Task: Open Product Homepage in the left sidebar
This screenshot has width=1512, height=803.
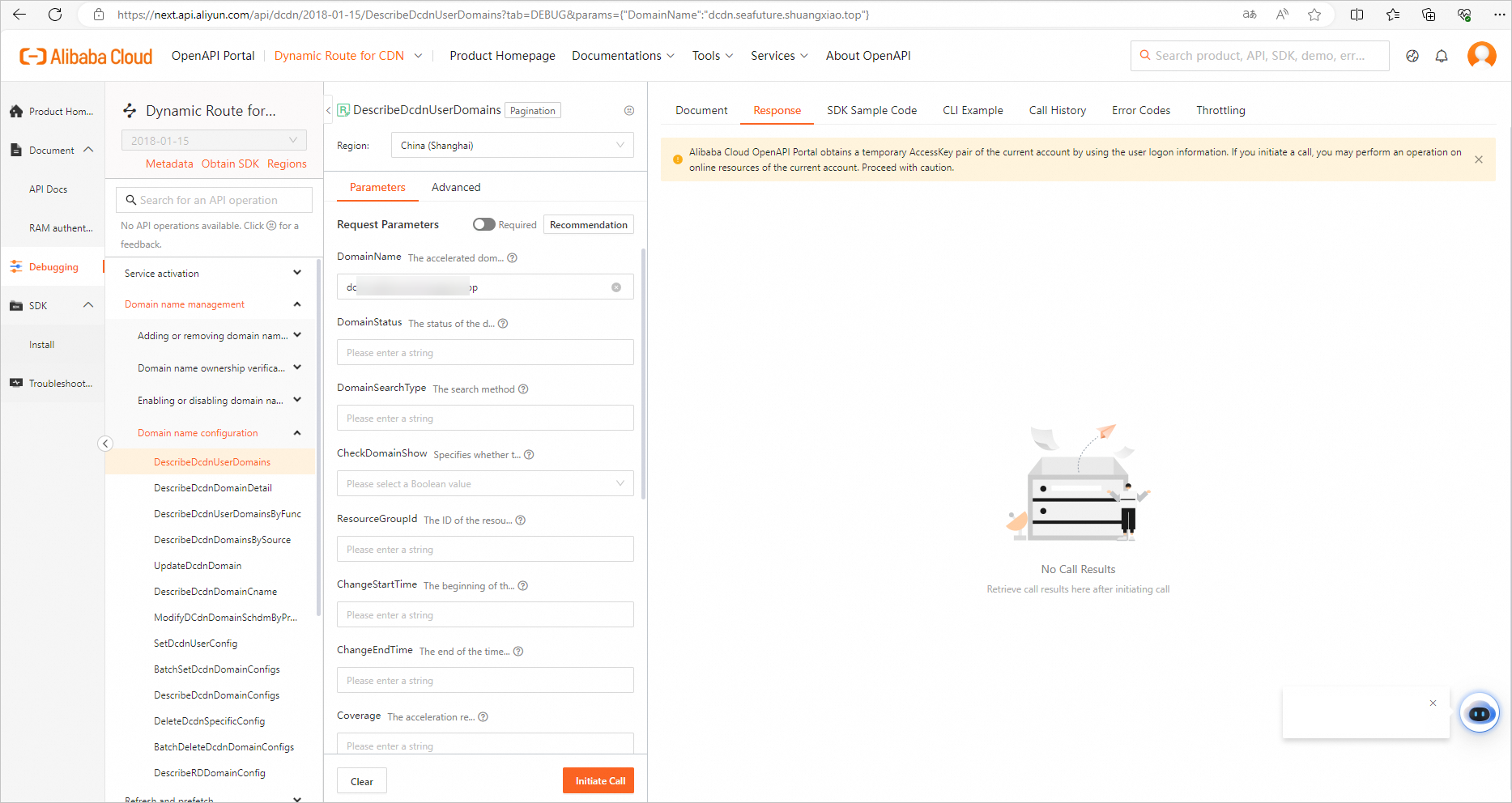Action: click(53, 112)
